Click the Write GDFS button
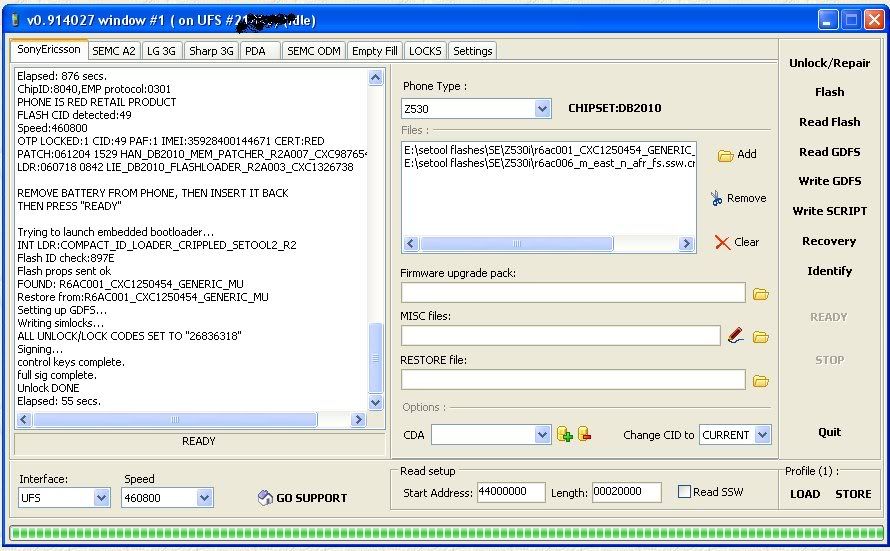The height and width of the screenshot is (551, 890). click(x=829, y=181)
